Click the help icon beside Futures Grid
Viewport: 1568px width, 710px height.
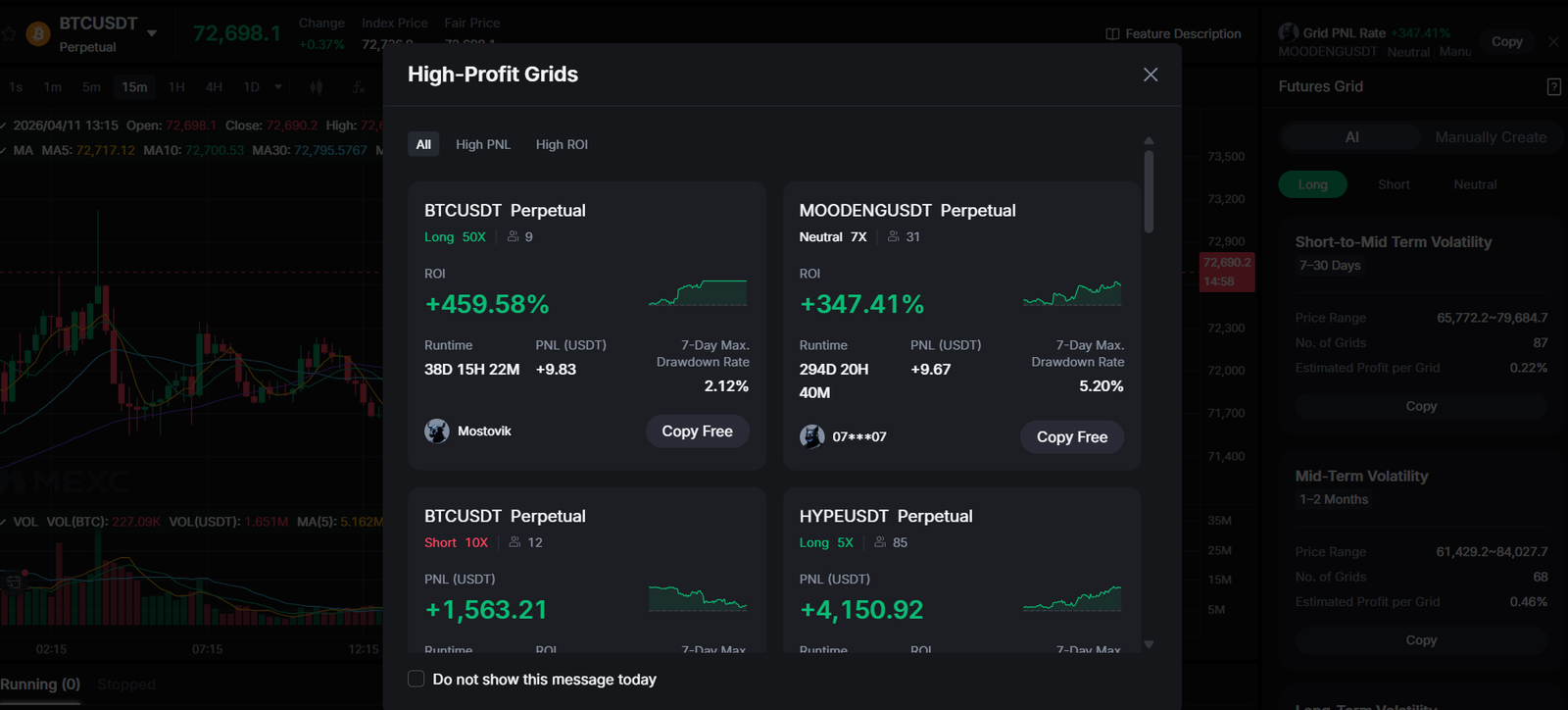click(1554, 86)
